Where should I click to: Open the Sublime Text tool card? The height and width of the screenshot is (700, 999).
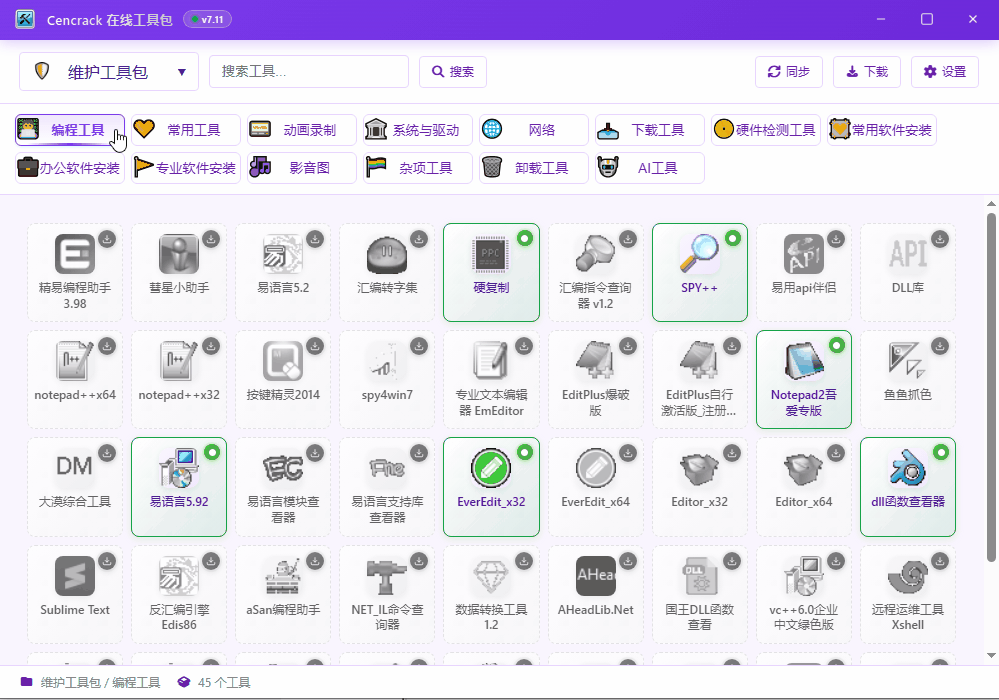tap(75, 594)
